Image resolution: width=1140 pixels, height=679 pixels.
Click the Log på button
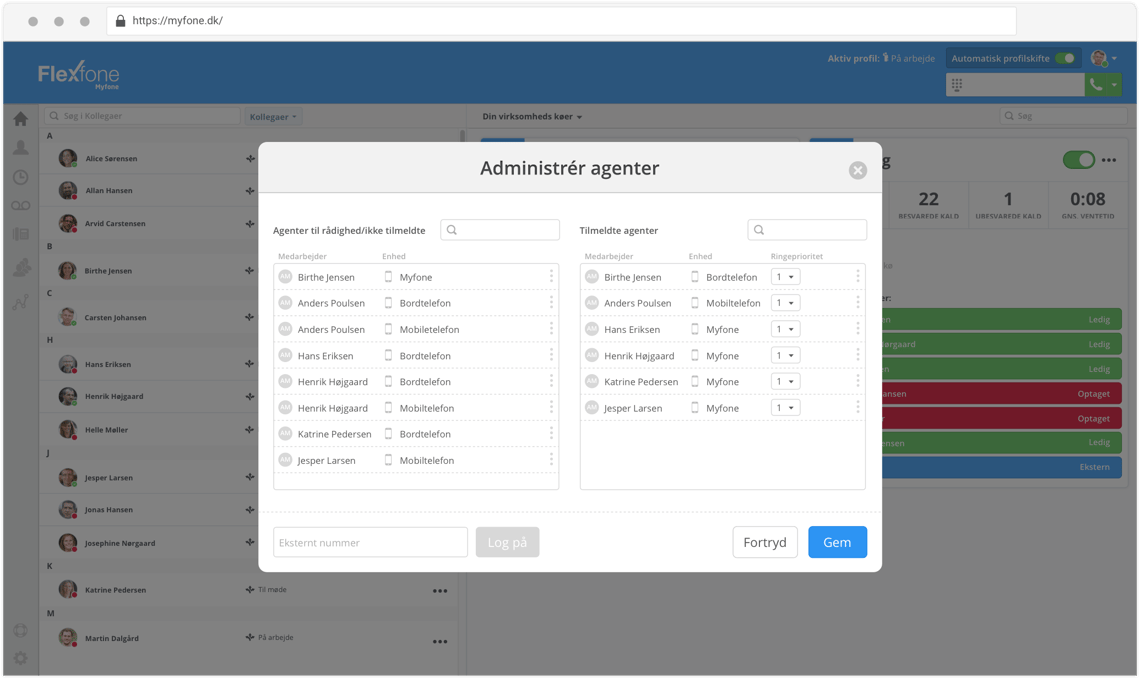point(507,542)
